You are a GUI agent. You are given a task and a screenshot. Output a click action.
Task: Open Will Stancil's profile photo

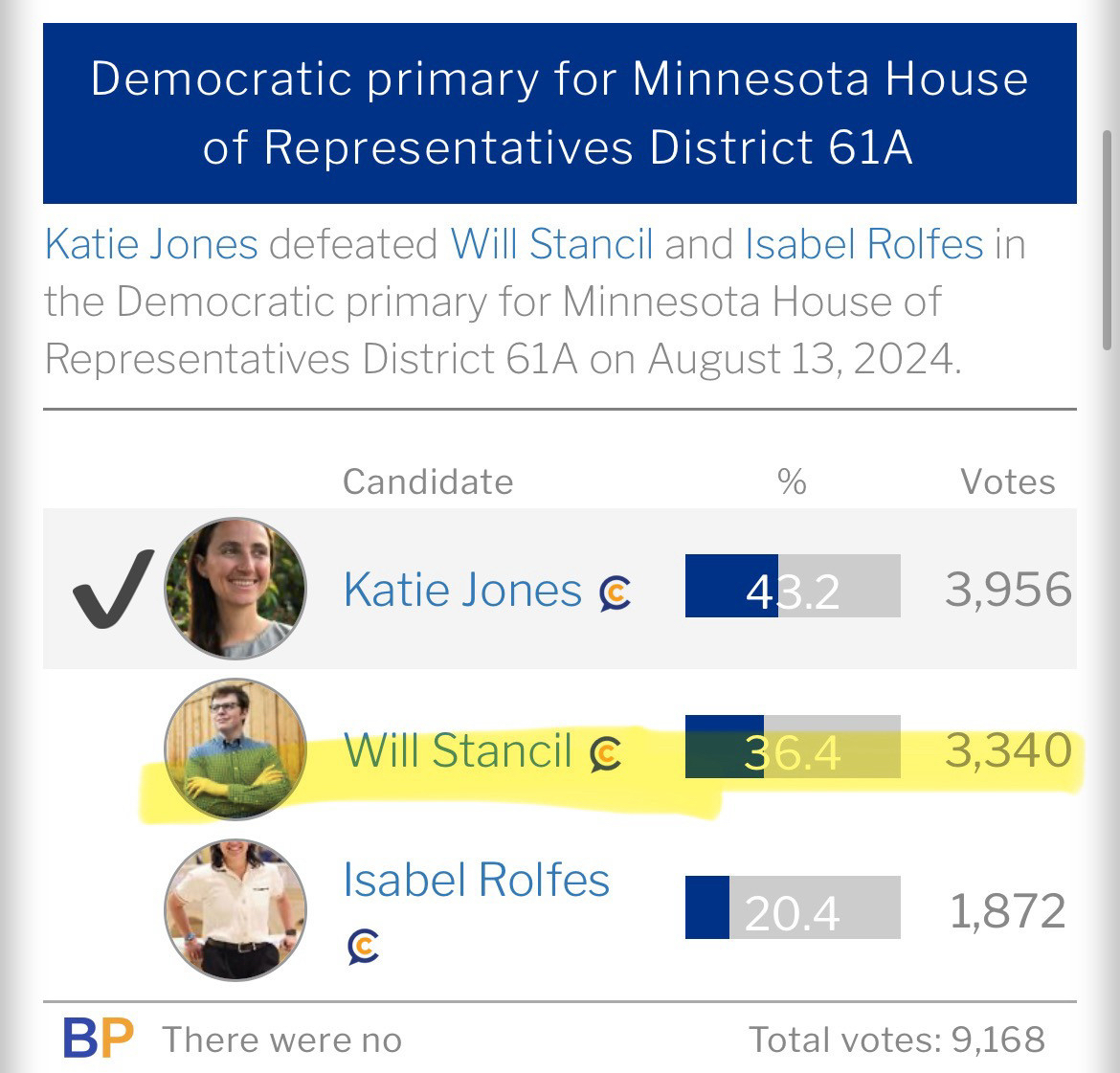(235, 749)
